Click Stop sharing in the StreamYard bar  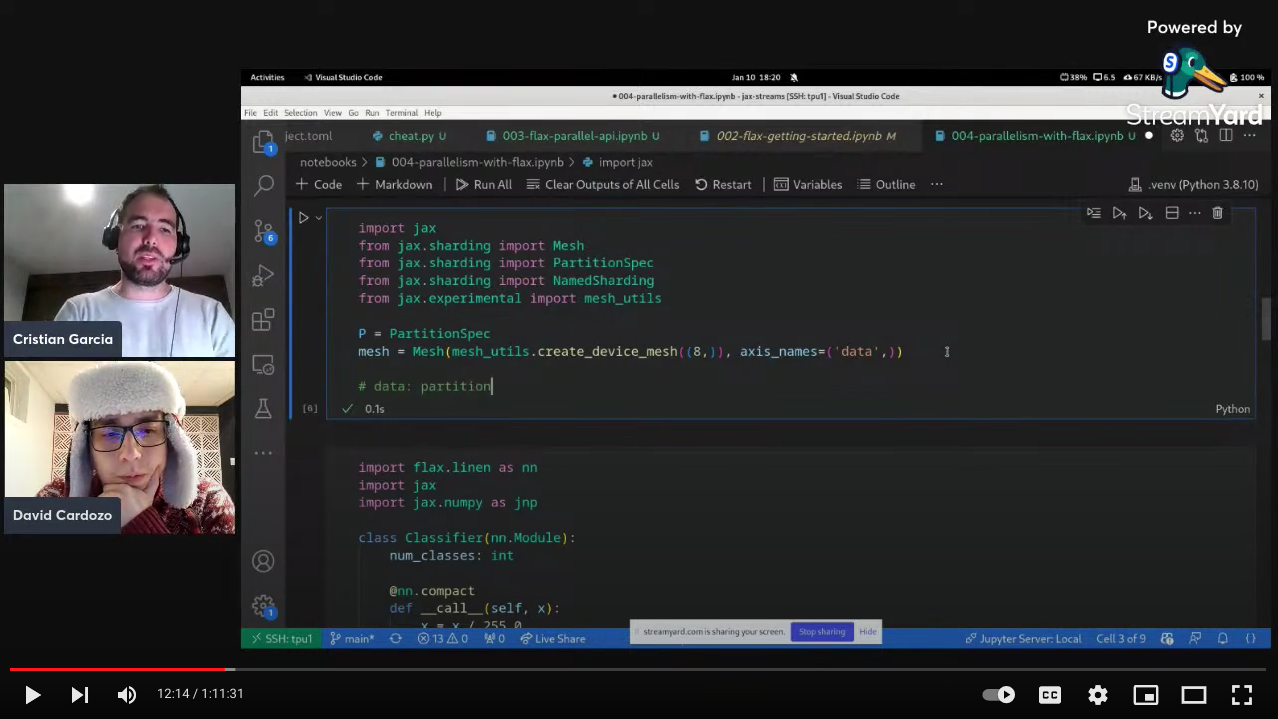coord(821,631)
